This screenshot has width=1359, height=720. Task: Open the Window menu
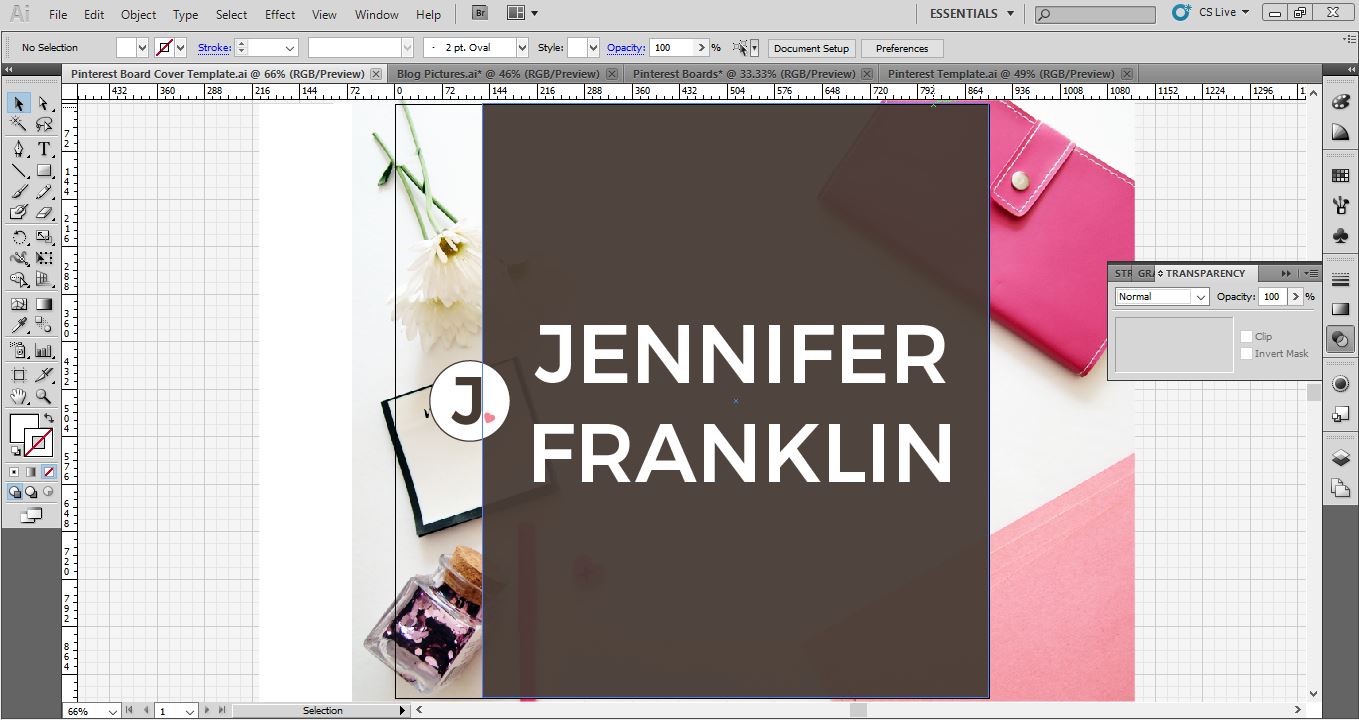click(x=376, y=14)
